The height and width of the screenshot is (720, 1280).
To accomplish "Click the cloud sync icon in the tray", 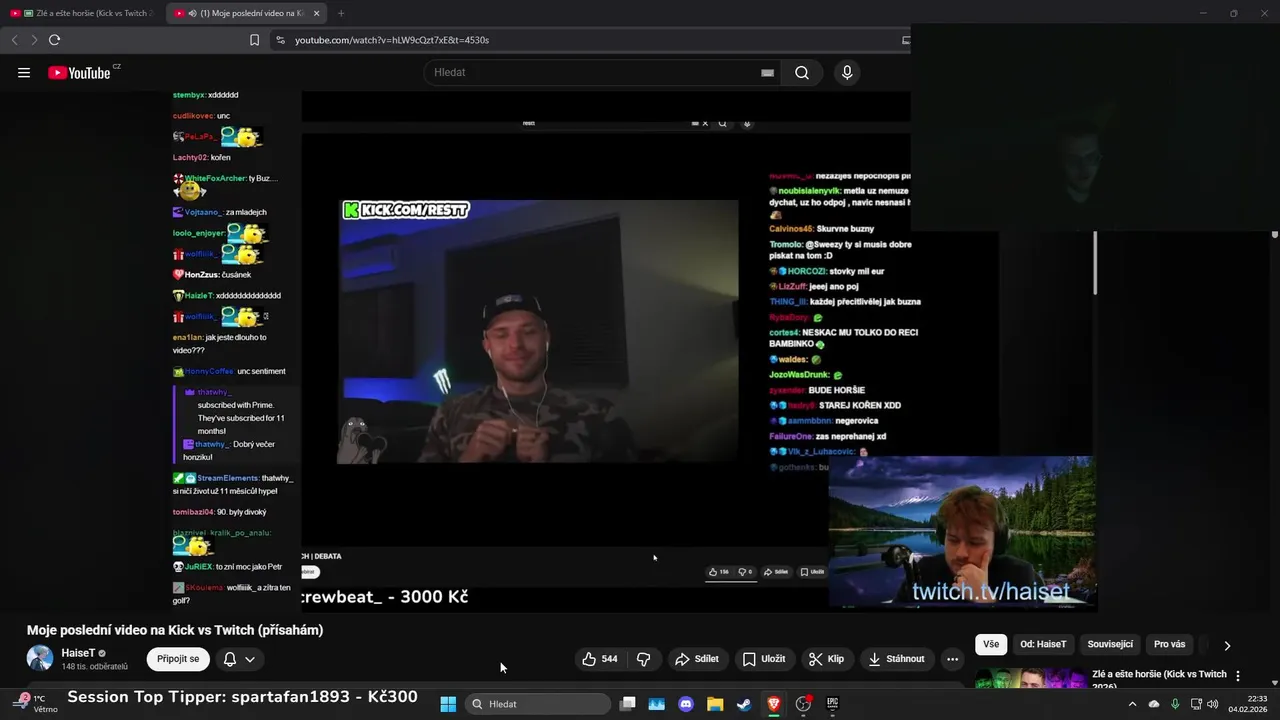I will coord(1154,704).
